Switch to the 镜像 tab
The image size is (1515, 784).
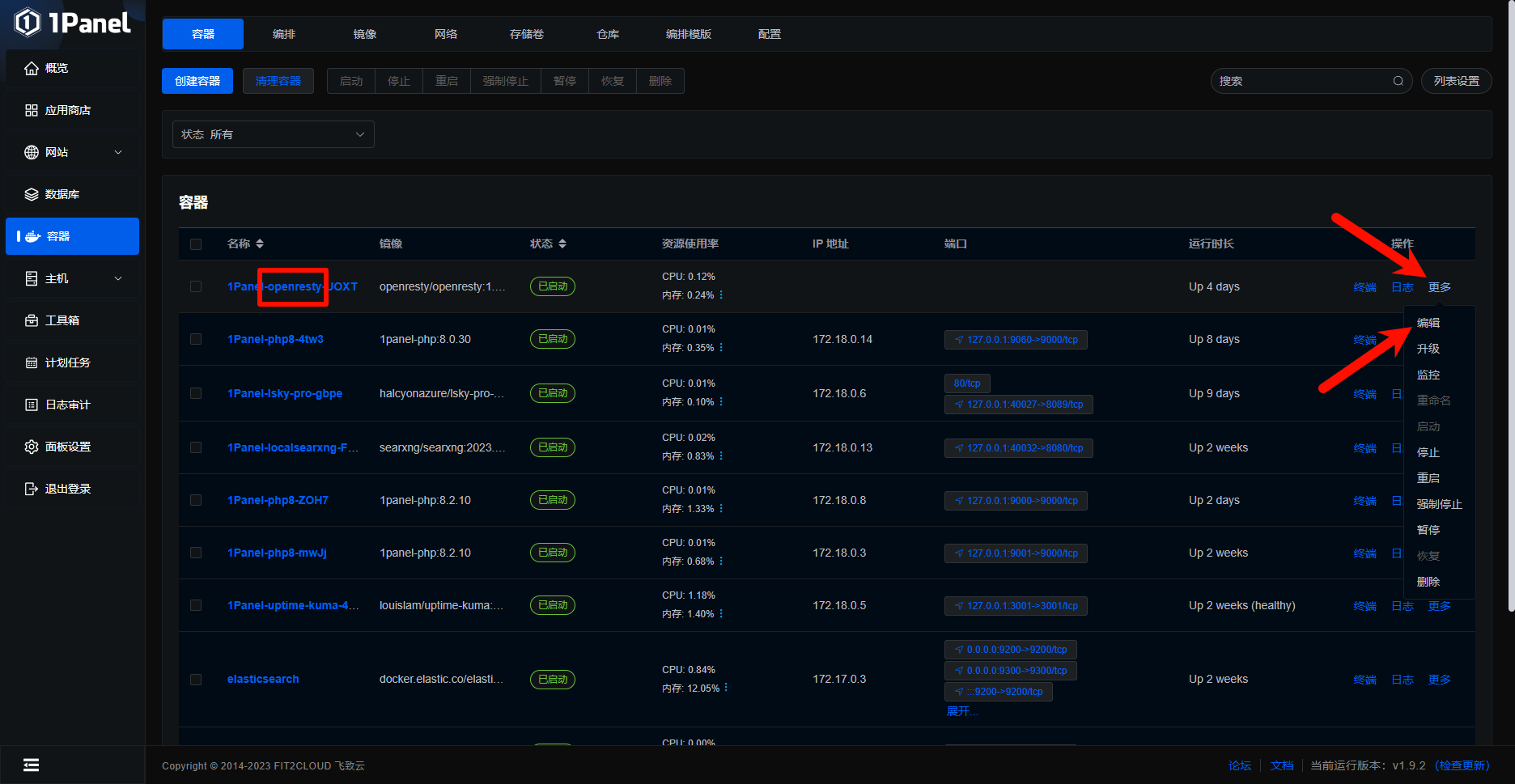365,34
